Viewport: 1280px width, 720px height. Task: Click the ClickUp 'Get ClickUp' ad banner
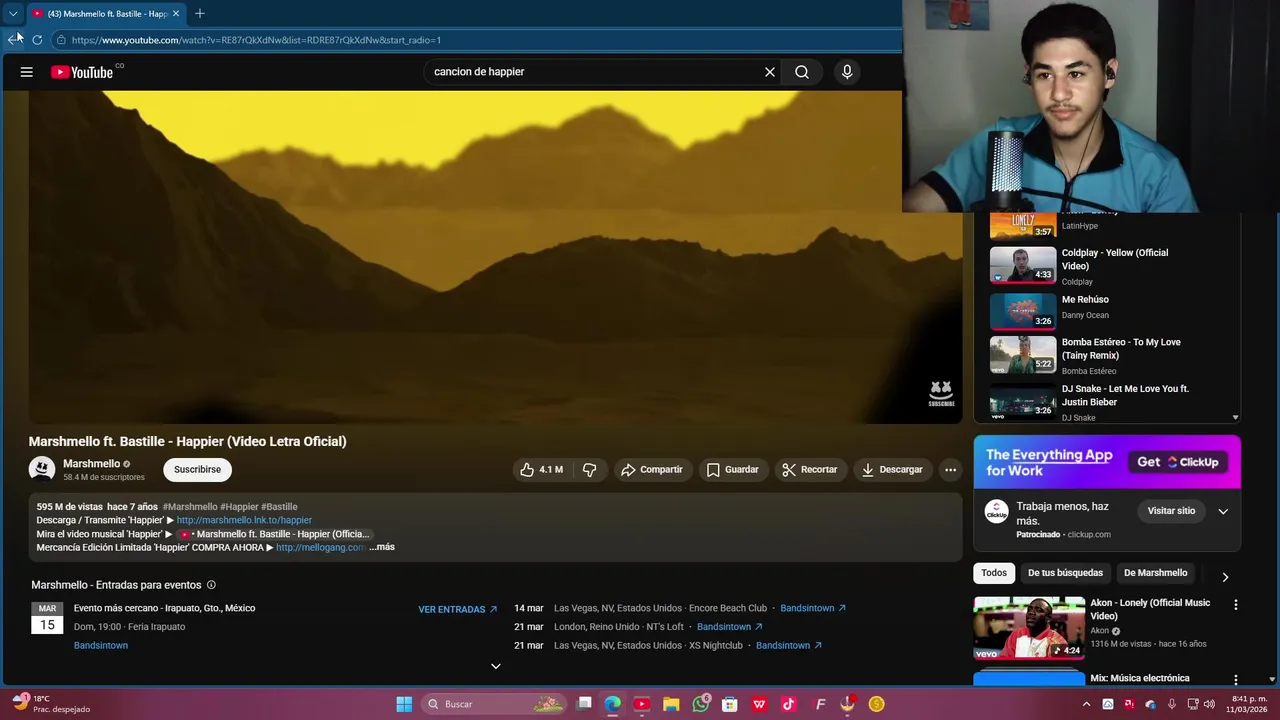coord(1107,462)
